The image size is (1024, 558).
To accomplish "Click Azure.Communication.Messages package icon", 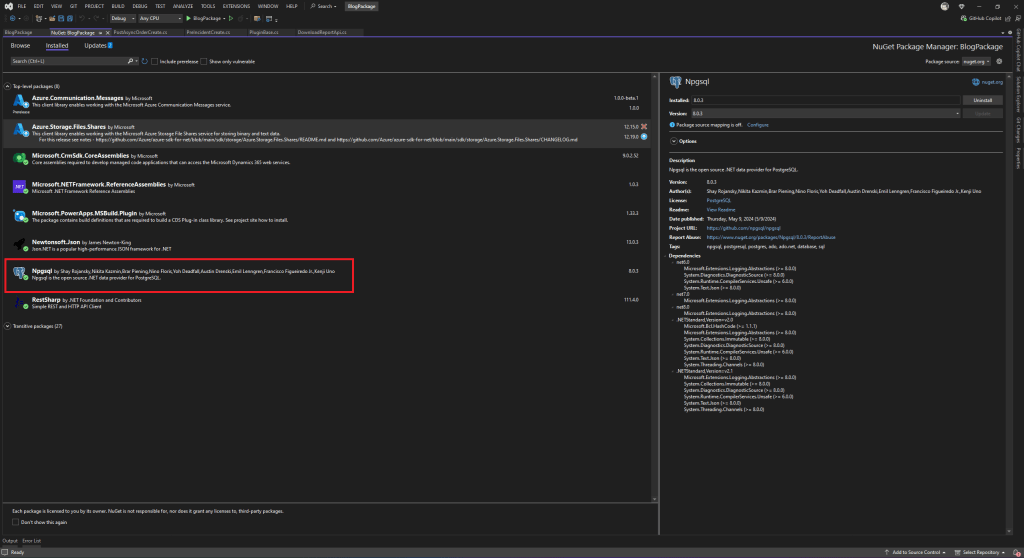I will point(20,101).
